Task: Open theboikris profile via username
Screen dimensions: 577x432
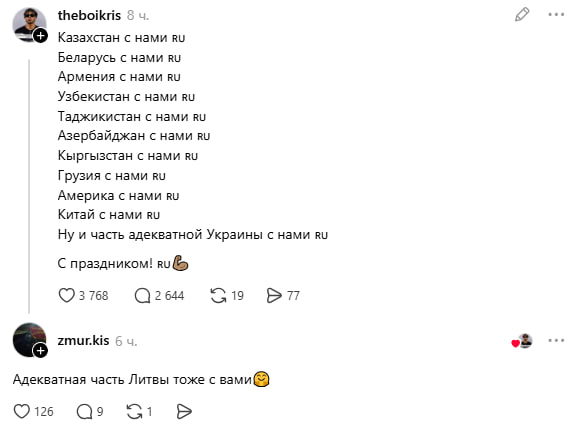Action: 89,15
